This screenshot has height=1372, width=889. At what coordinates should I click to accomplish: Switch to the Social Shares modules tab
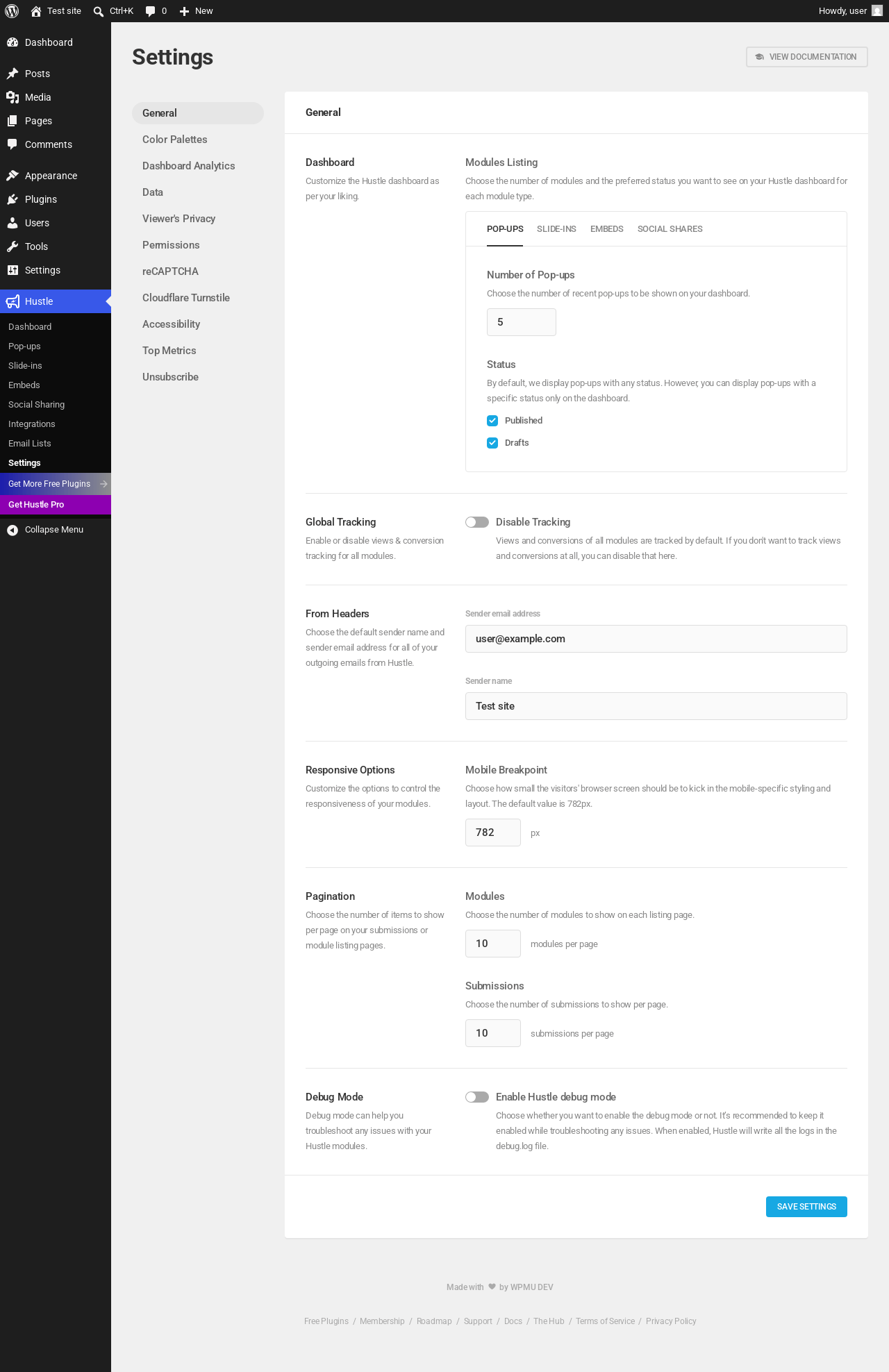click(670, 229)
